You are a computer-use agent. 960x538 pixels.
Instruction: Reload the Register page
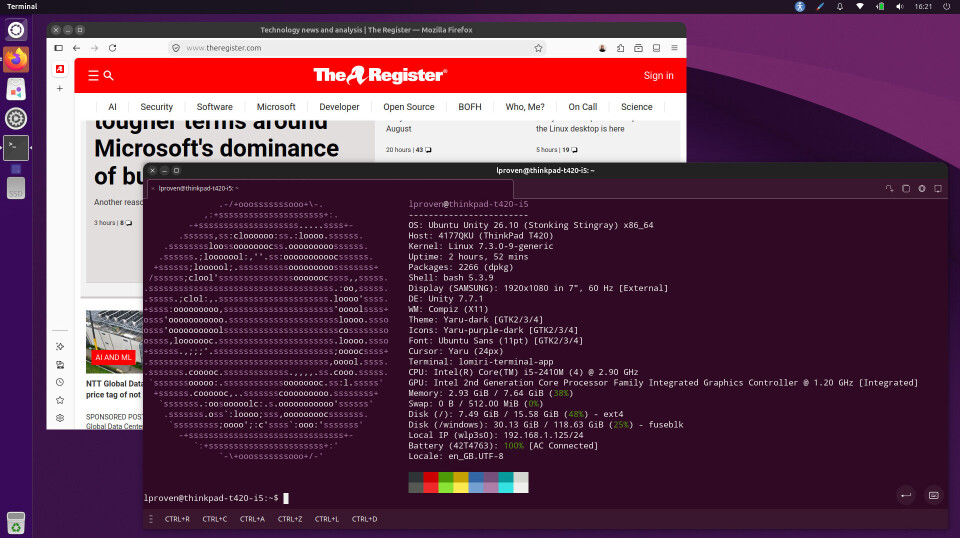click(113, 48)
